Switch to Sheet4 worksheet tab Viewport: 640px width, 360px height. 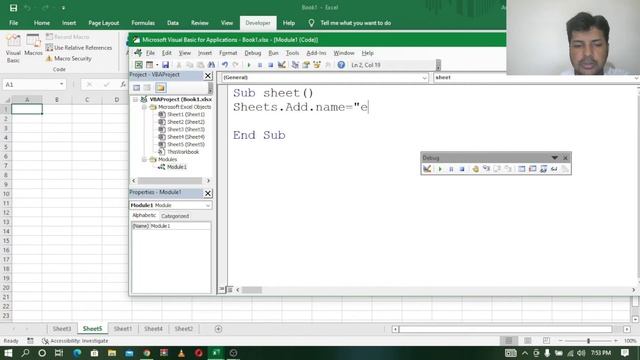153,329
